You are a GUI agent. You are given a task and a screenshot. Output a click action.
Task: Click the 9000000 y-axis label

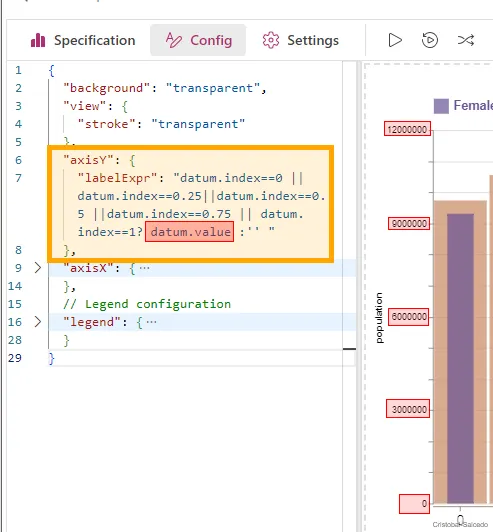409,223
